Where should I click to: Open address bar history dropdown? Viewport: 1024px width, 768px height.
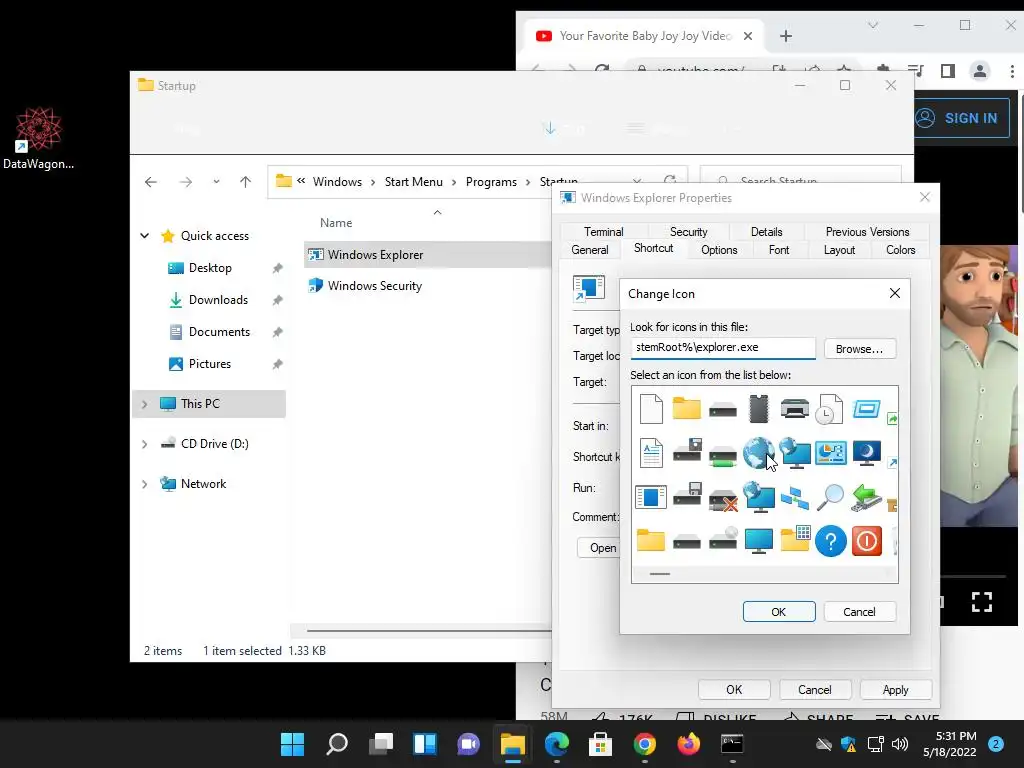pyautogui.click(x=637, y=181)
